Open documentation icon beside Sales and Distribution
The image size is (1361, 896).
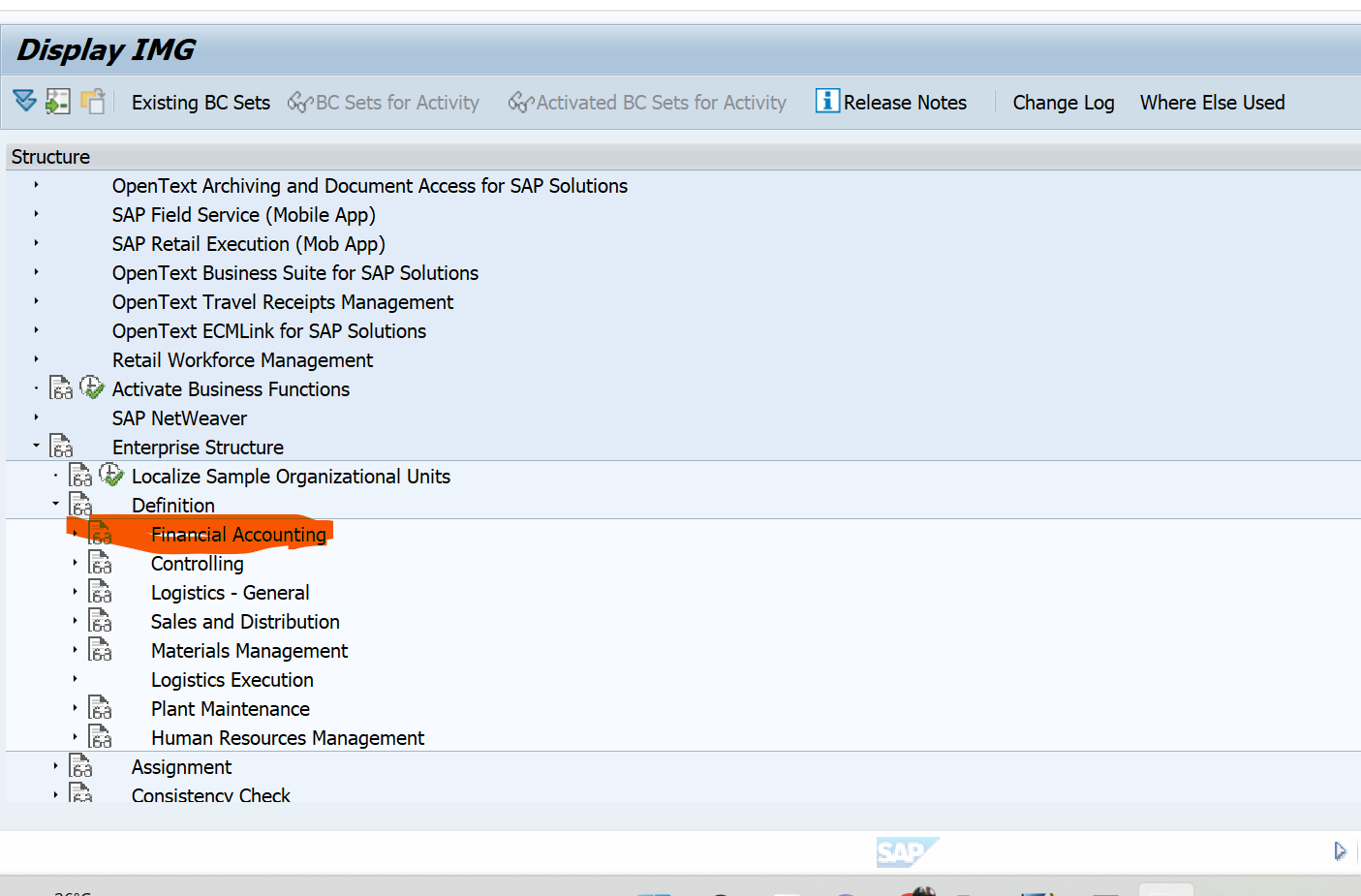[100, 621]
